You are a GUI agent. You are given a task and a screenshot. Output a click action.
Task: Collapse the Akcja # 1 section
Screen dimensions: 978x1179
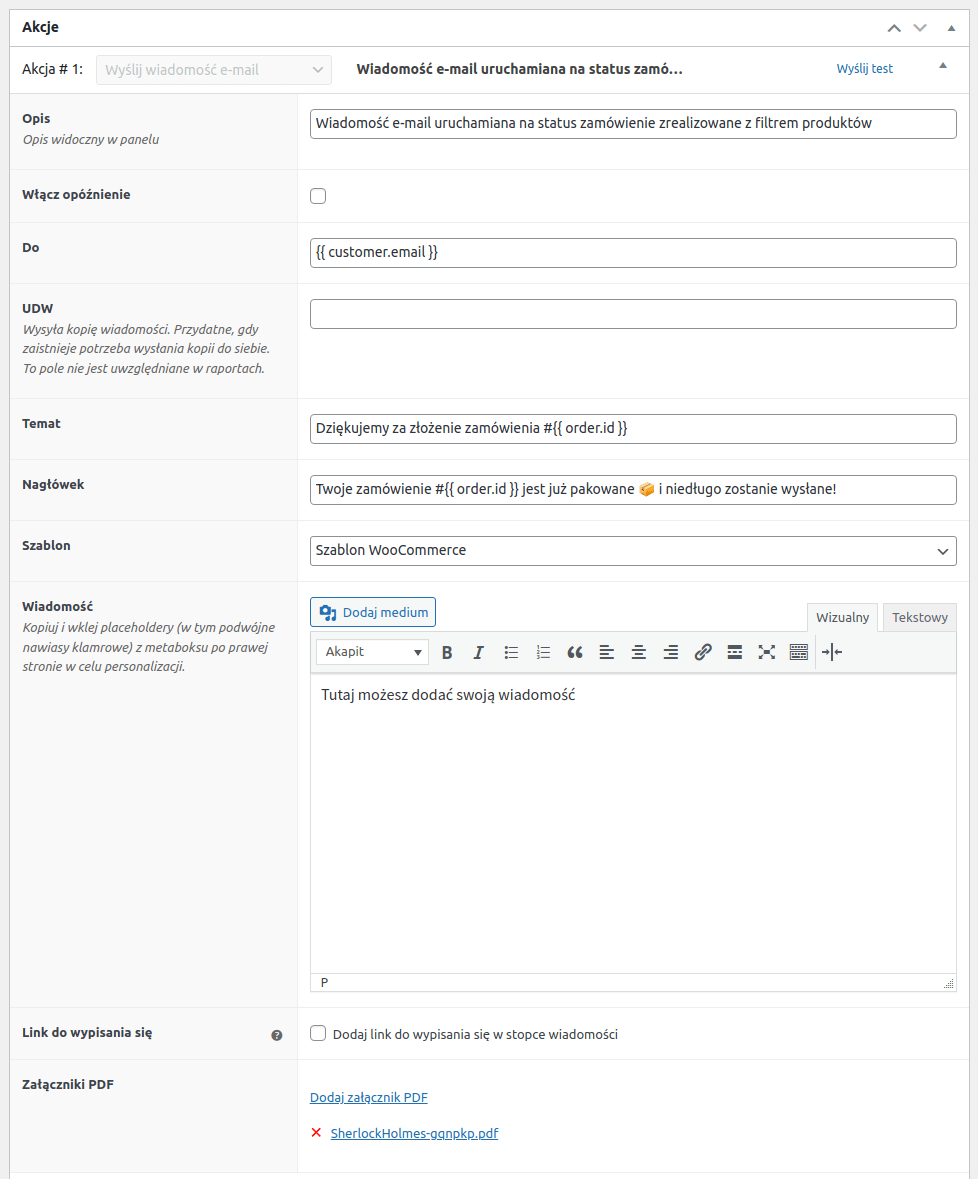[943, 66]
